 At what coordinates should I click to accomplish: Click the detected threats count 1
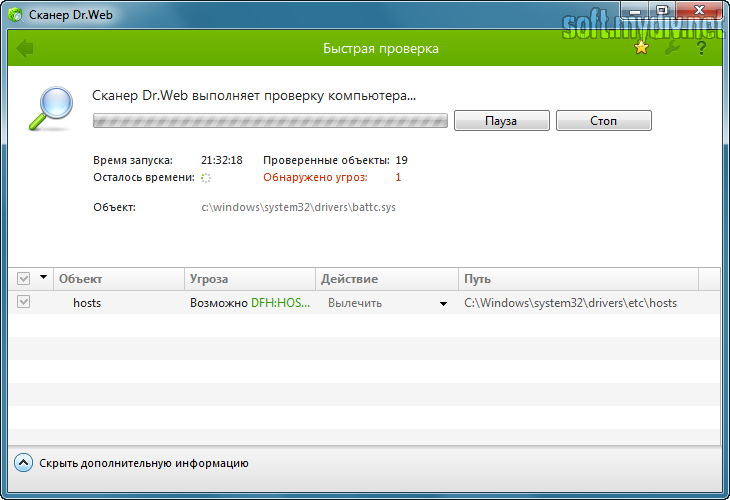point(398,177)
